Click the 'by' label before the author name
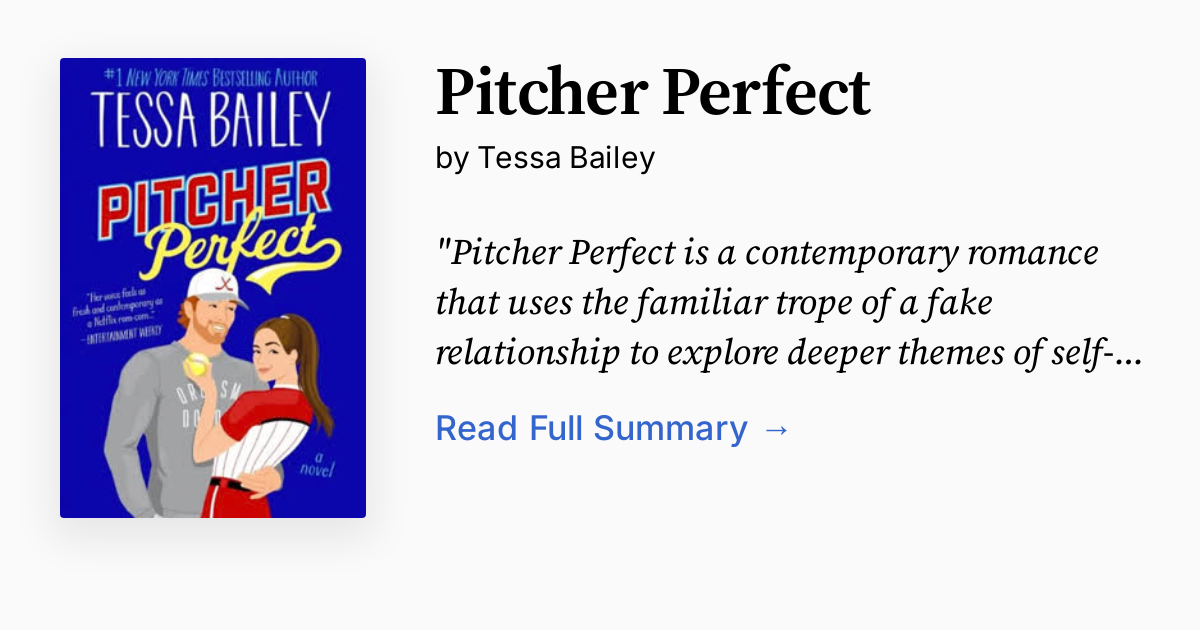 453,157
